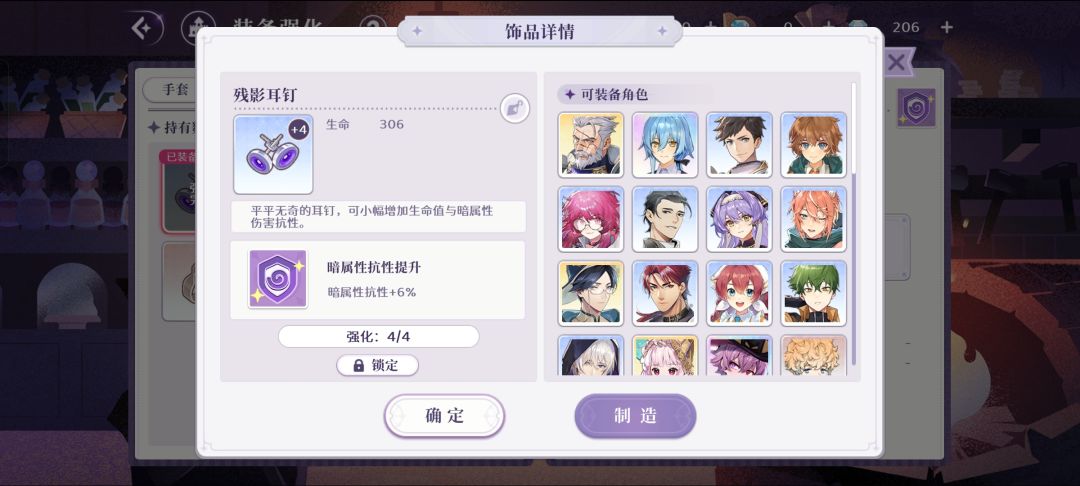Select the blue-haired character portrait

tap(665, 145)
